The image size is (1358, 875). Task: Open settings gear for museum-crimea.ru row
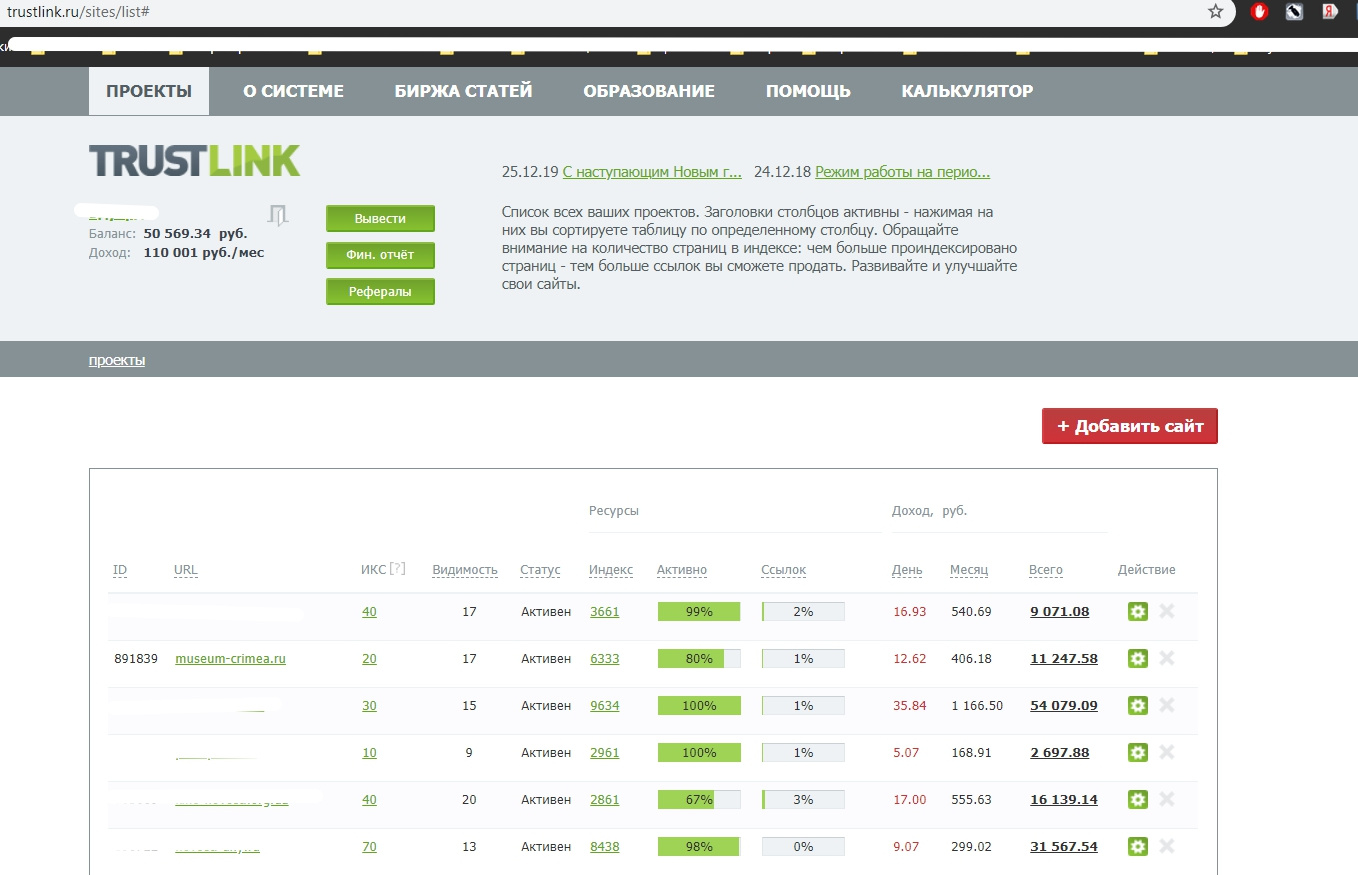point(1137,658)
